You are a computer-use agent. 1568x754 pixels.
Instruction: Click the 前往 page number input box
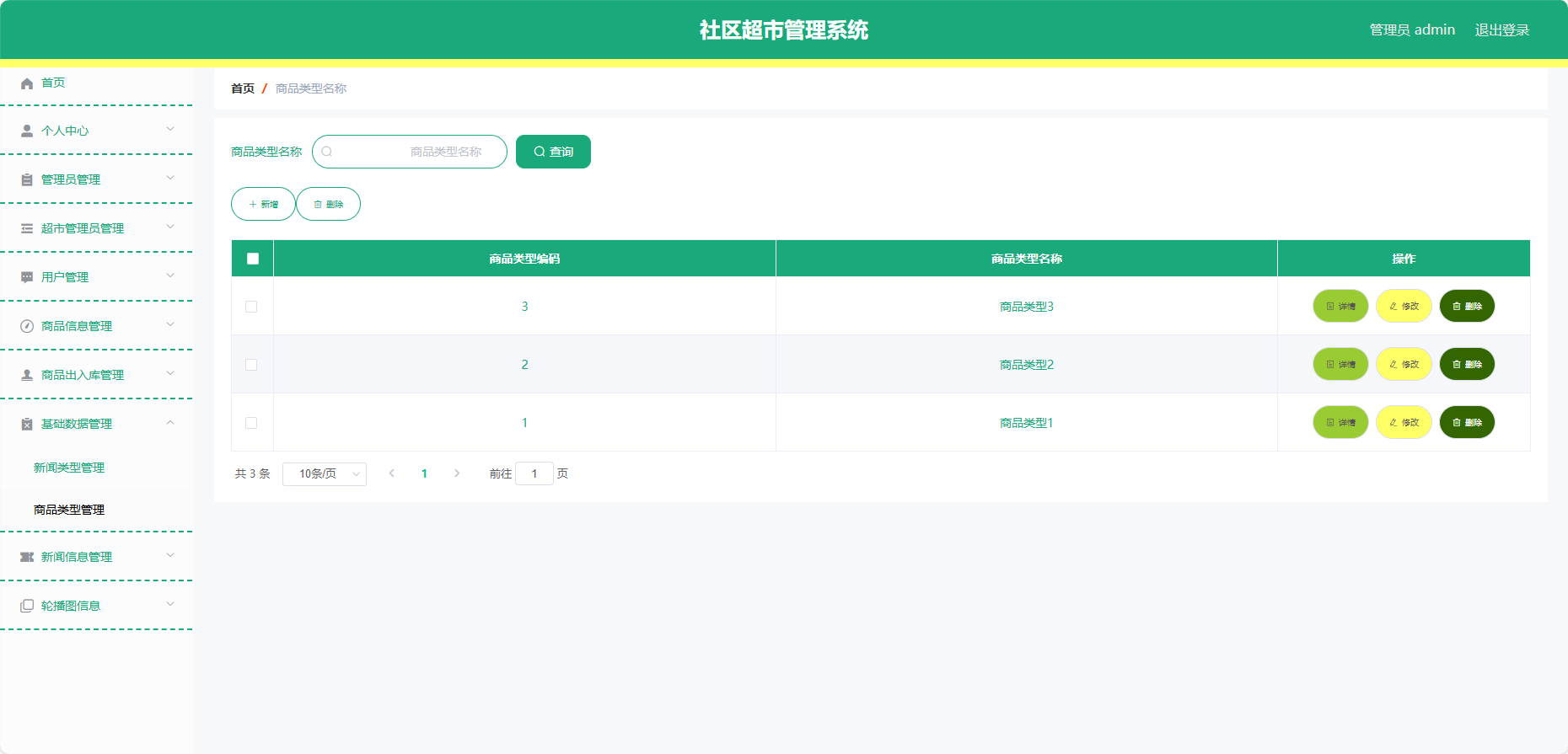[x=534, y=473]
